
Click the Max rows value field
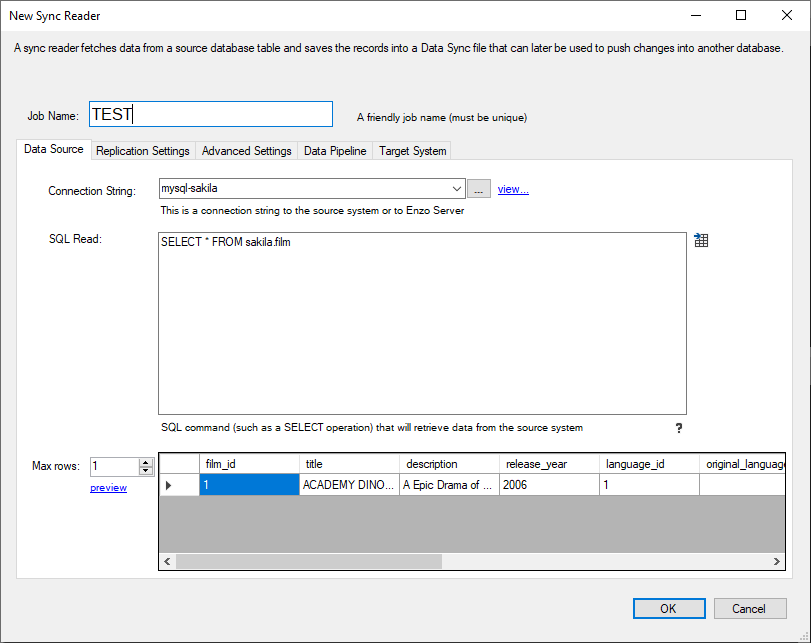coord(115,466)
